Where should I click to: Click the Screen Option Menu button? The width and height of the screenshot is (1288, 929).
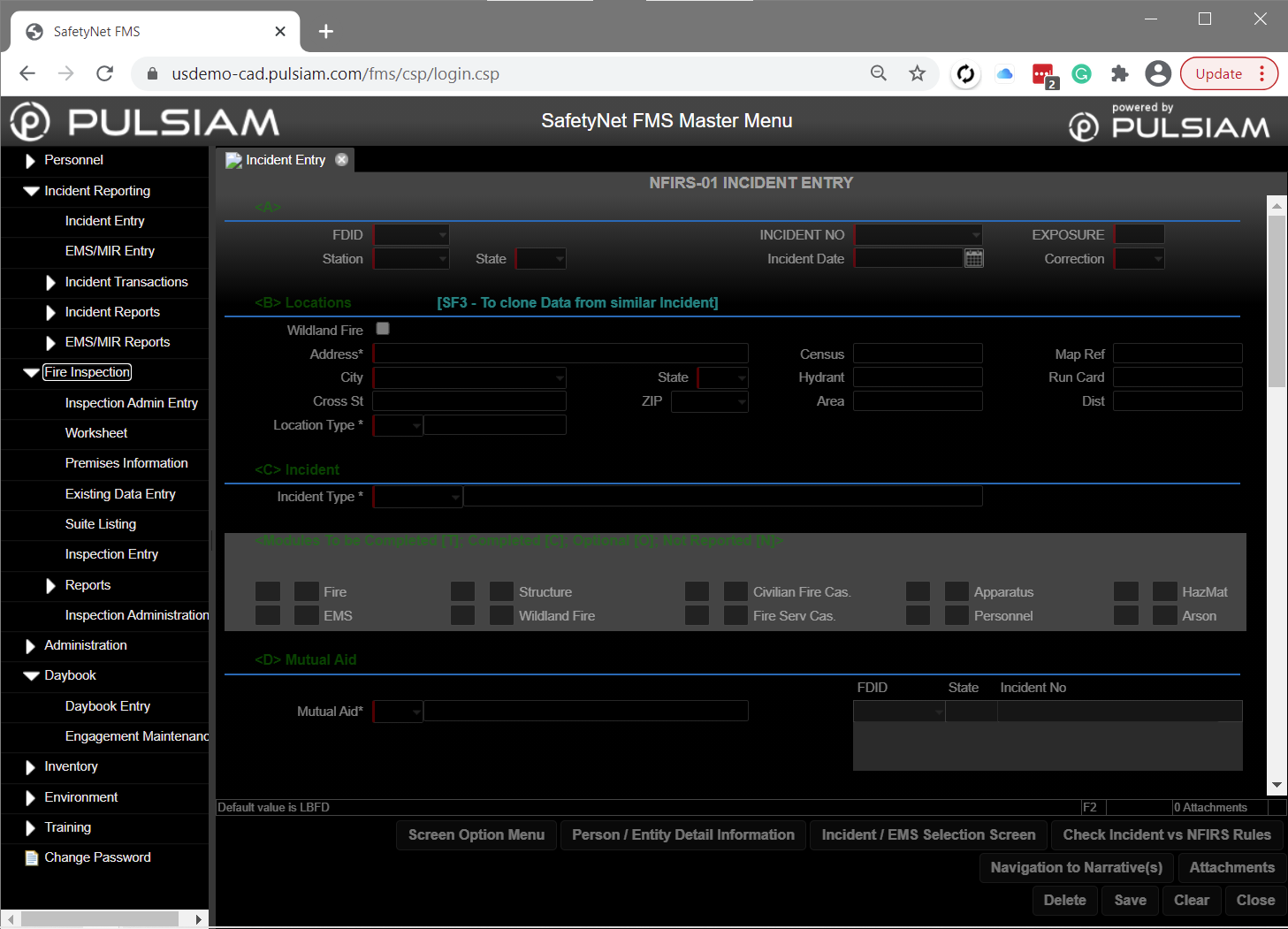pyautogui.click(x=476, y=834)
